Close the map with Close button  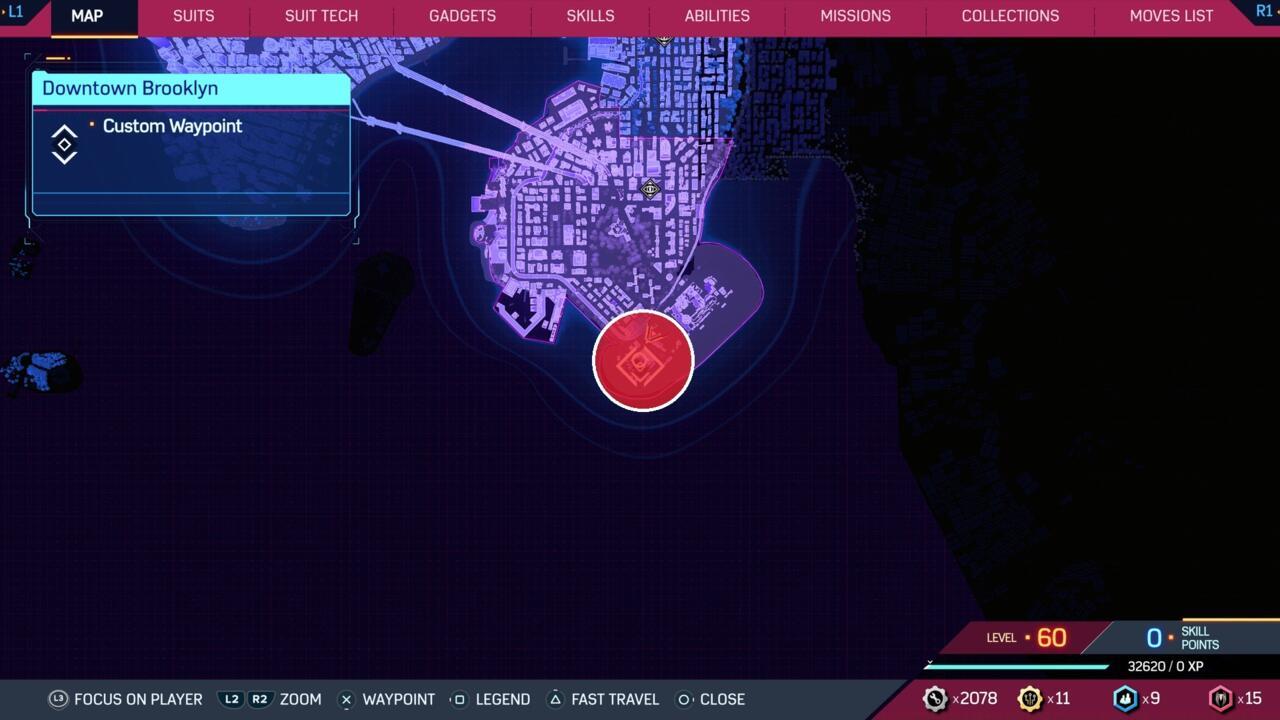710,699
